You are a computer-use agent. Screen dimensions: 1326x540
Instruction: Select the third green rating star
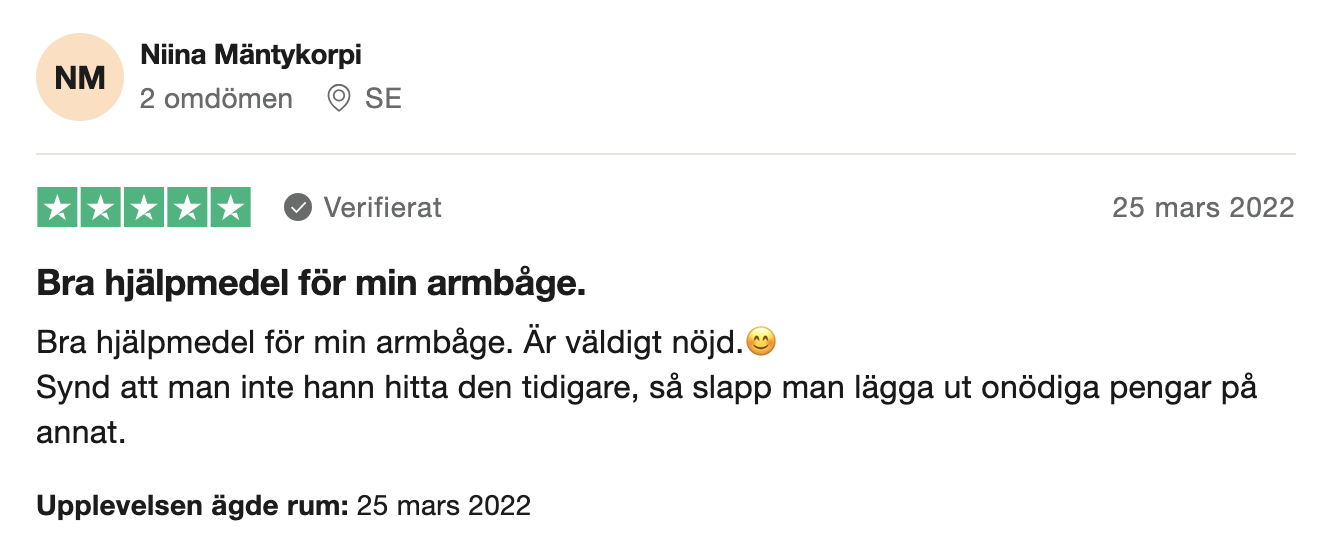coord(144,208)
